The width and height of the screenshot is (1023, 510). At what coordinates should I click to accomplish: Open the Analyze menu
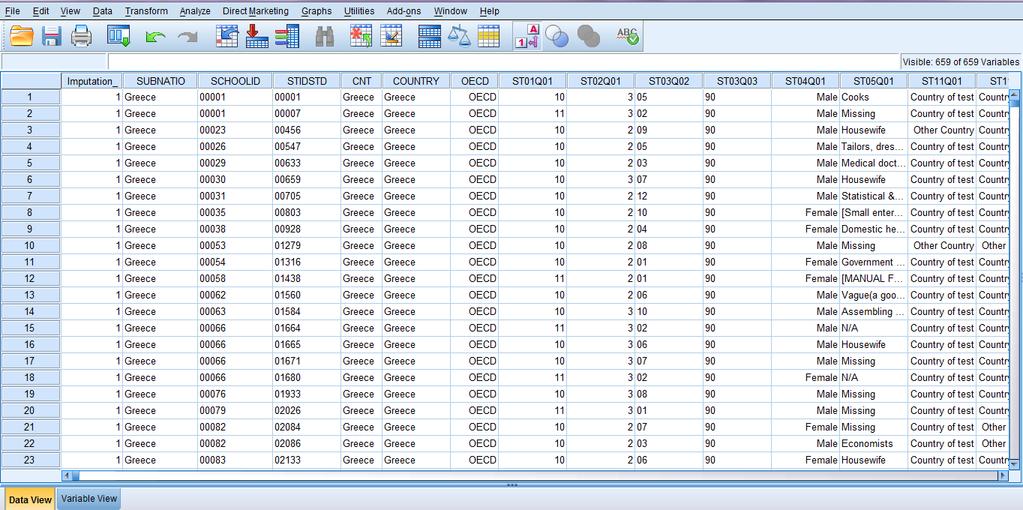tap(195, 11)
